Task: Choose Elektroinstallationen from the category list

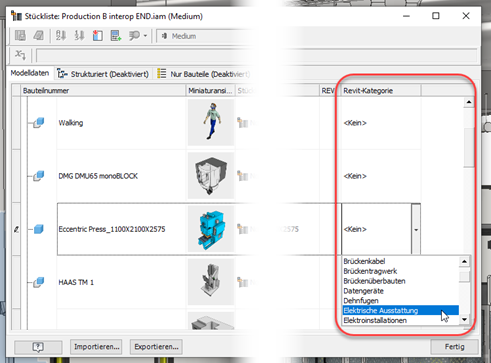Action: pos(401,320)
